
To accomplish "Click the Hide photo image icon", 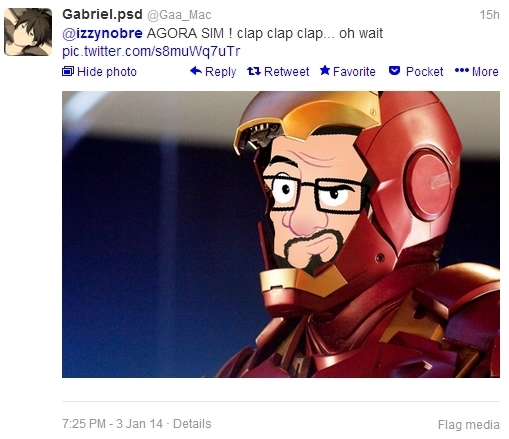I will pyautogui.click(x=68, y=71).
